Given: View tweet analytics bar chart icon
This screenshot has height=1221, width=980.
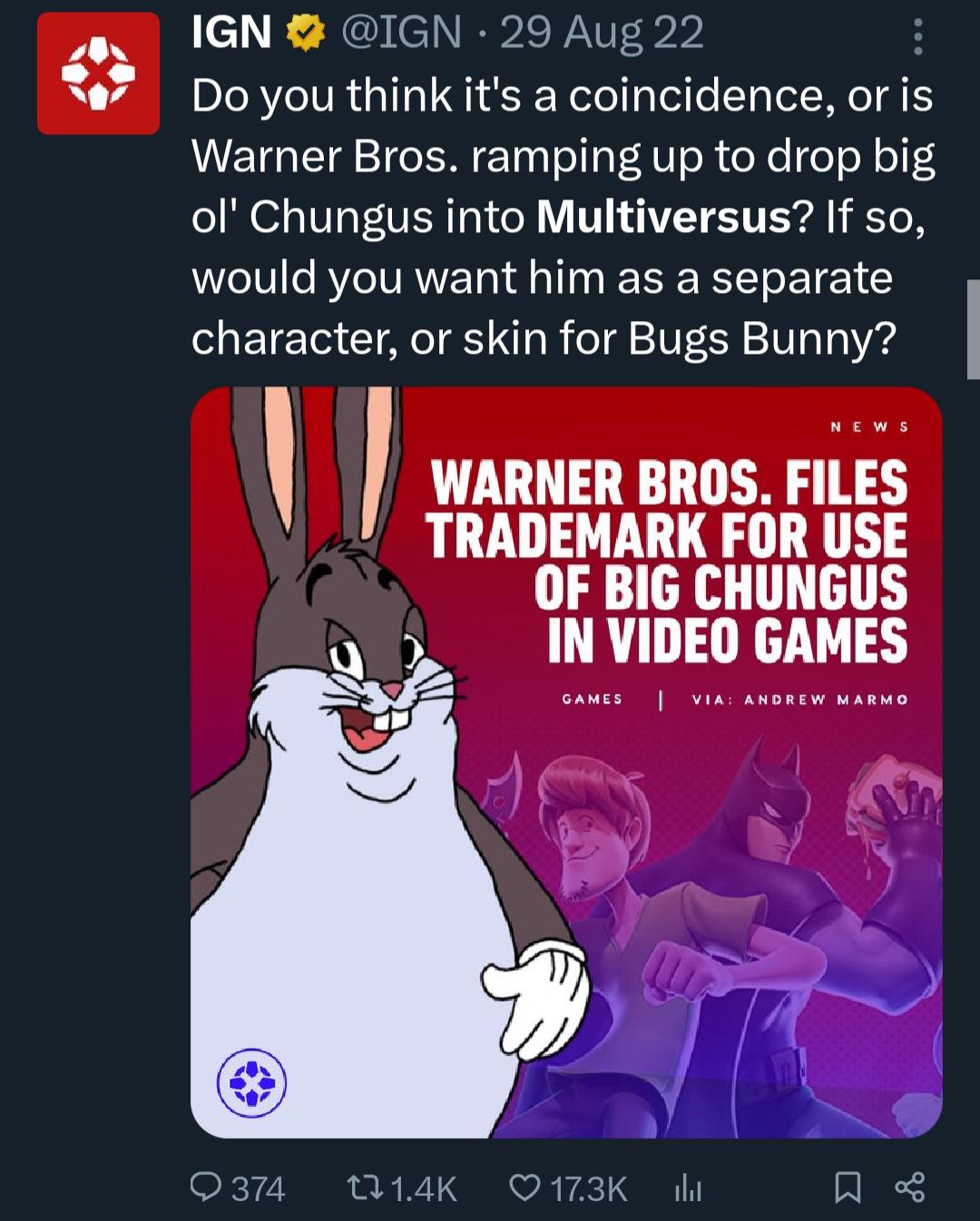Looking at the screenshot, I should point(689,1187).
